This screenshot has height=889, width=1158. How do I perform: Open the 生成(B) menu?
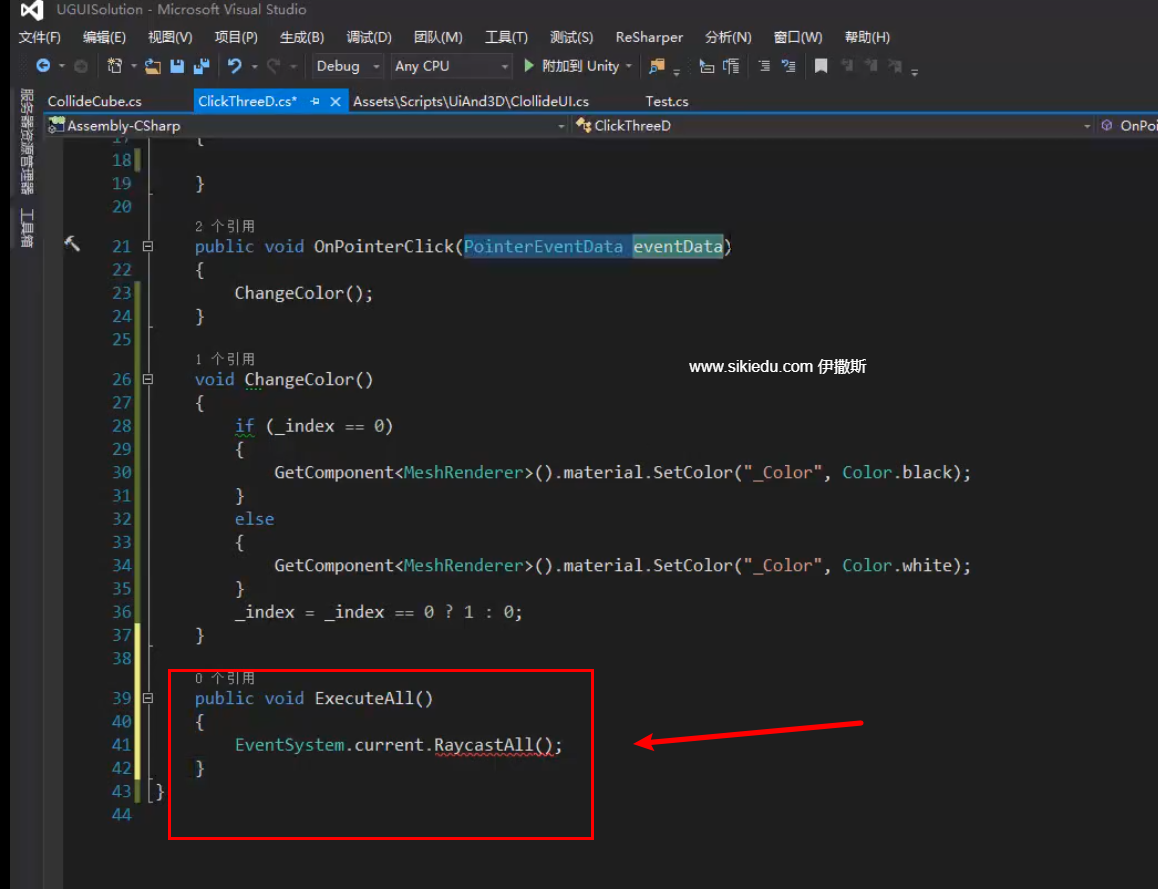302,38
